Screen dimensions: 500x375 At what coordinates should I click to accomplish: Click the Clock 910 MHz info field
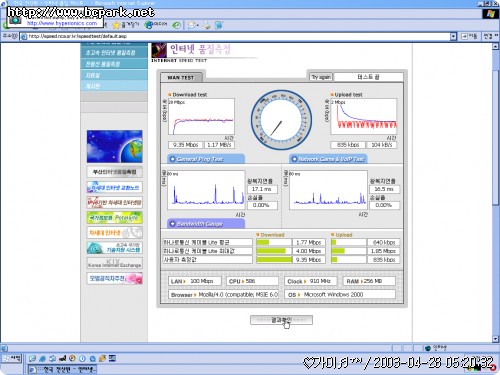311,281
